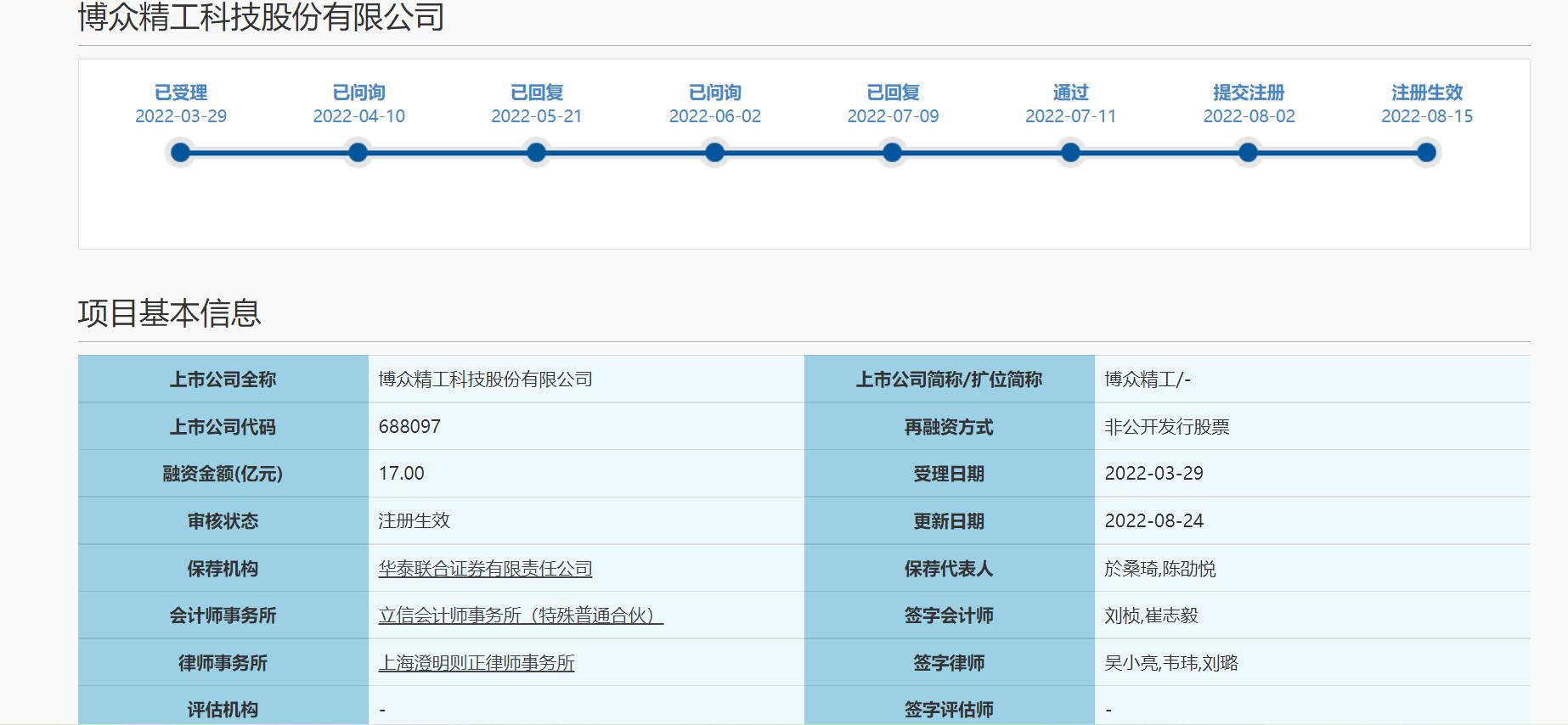The height and width of the screenshot is (725, 1568).
Task: Click the 通过 timeline dot
Action: coord(1070,153)
